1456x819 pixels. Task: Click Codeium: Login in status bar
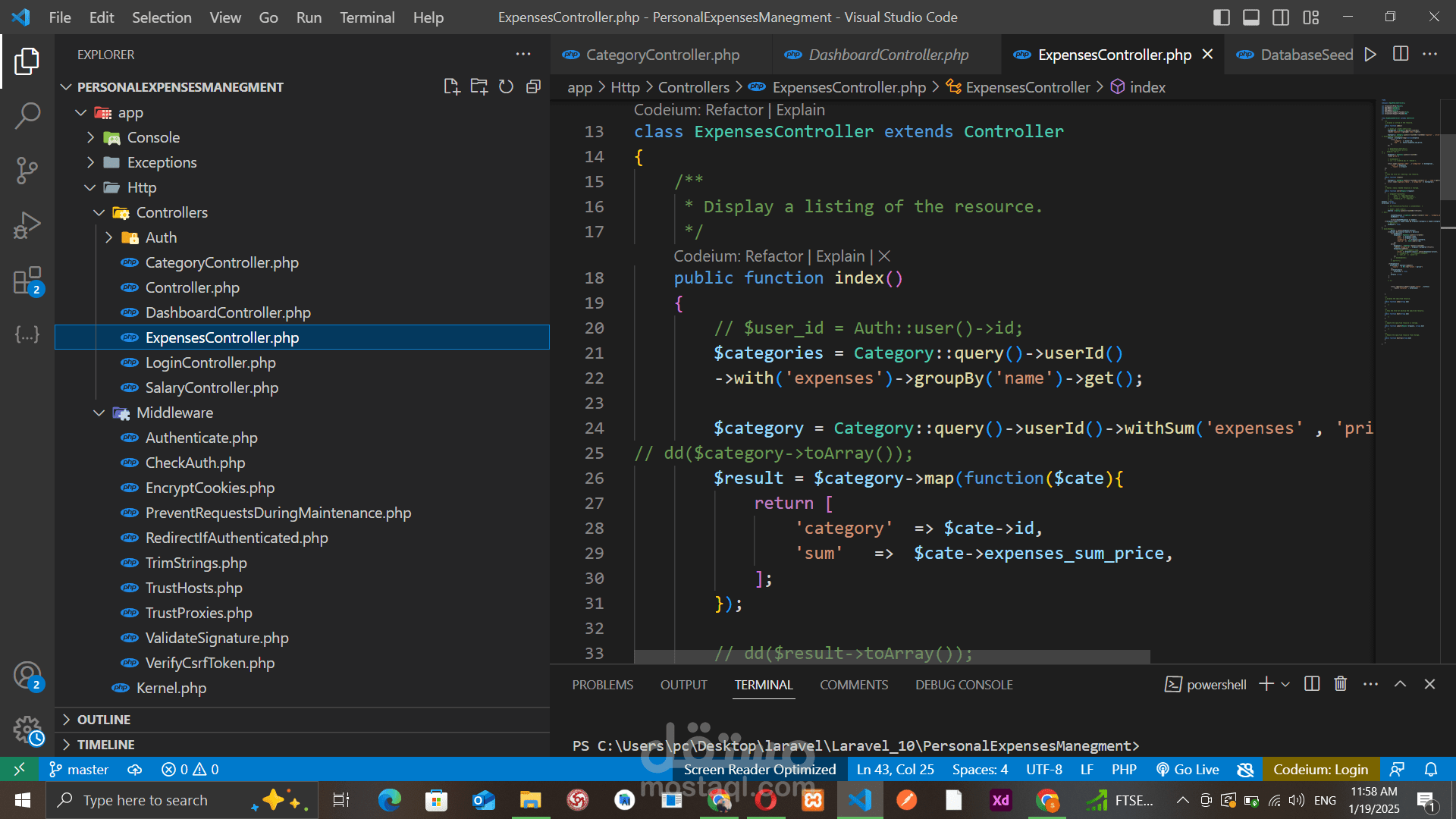click(x=1320, y=769)
